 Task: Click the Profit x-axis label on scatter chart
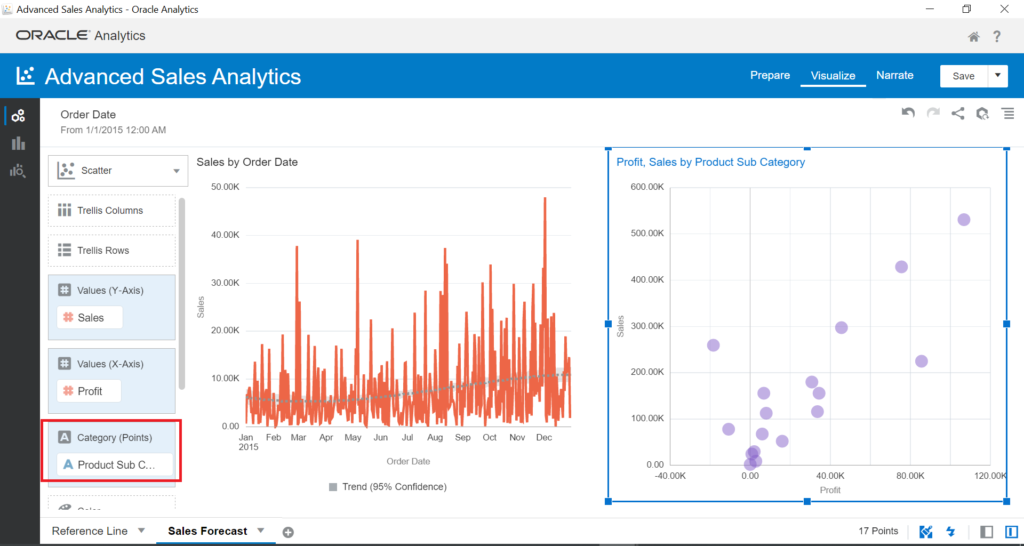[x=829, y=490]
